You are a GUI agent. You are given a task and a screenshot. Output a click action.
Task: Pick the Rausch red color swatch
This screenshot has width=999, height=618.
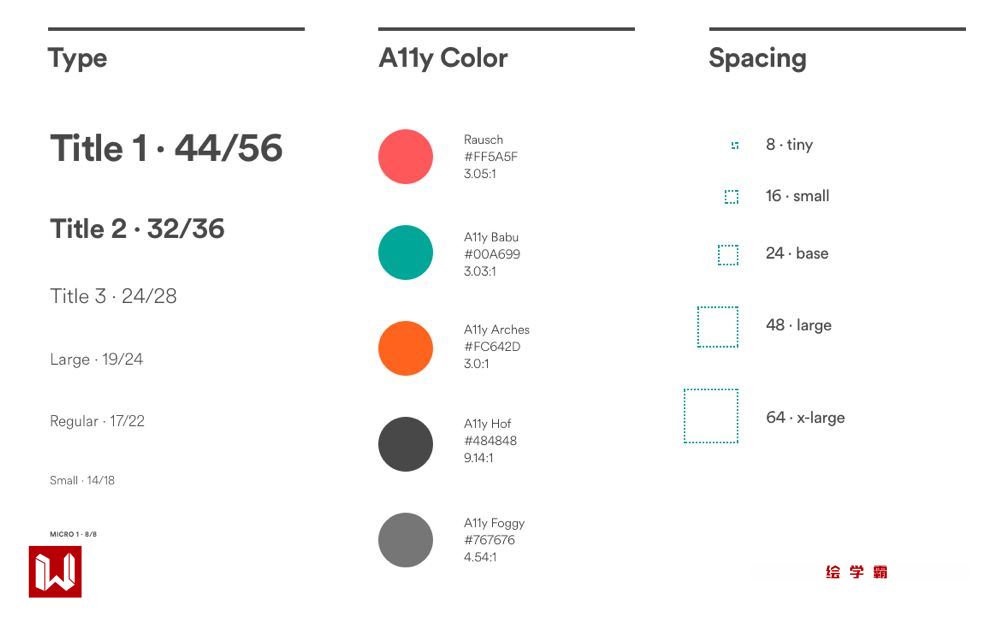point(405,157)
